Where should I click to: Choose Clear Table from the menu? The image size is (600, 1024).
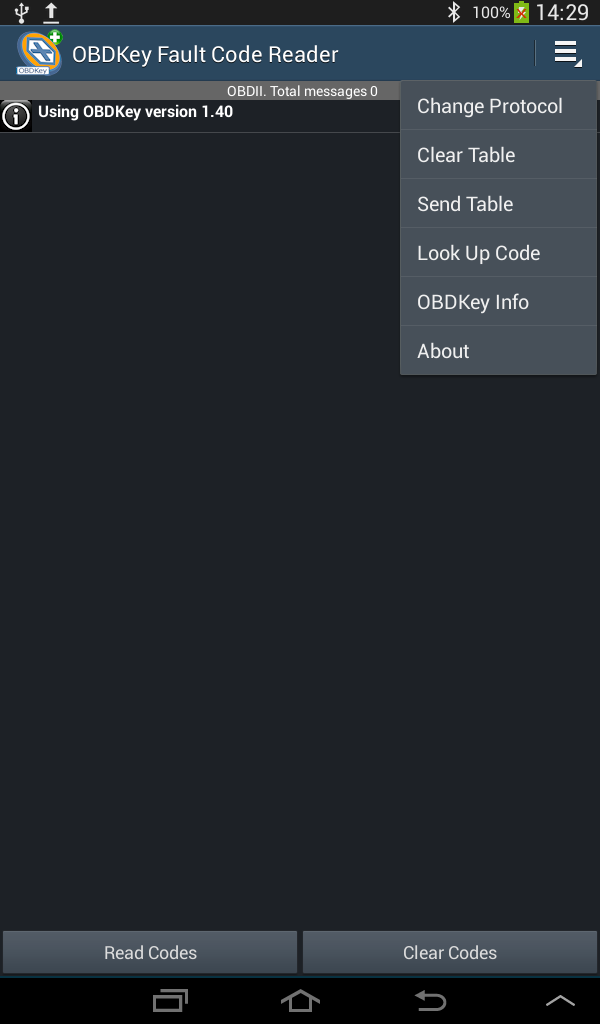click(x=466, y=154)
